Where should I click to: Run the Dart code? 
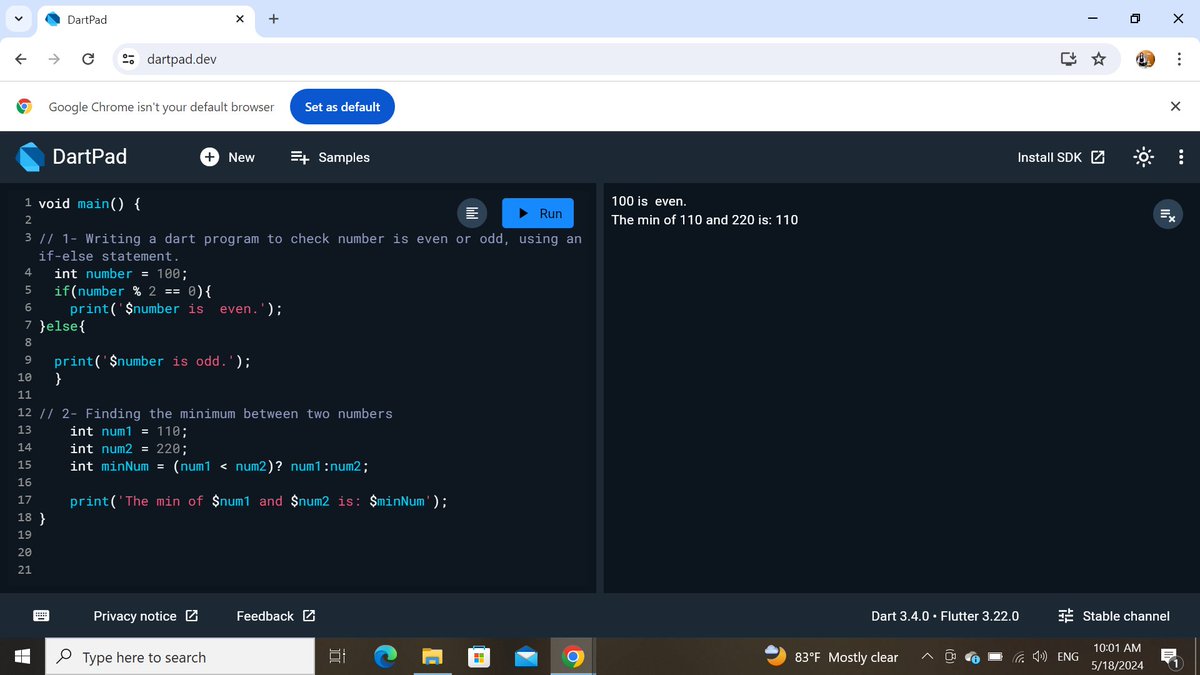click(x=538, y=213)
